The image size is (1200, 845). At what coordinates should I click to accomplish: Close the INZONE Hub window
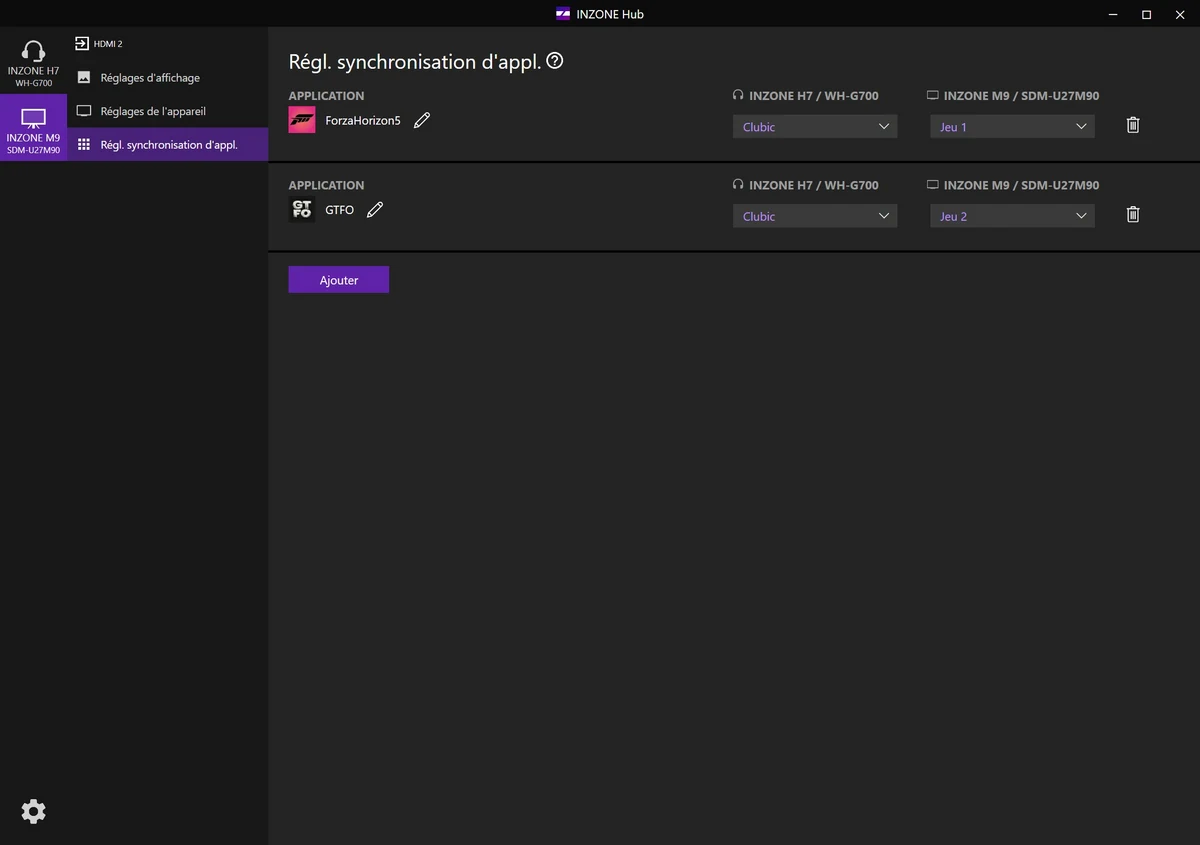pyautogui.click(x=1180, y=14)
